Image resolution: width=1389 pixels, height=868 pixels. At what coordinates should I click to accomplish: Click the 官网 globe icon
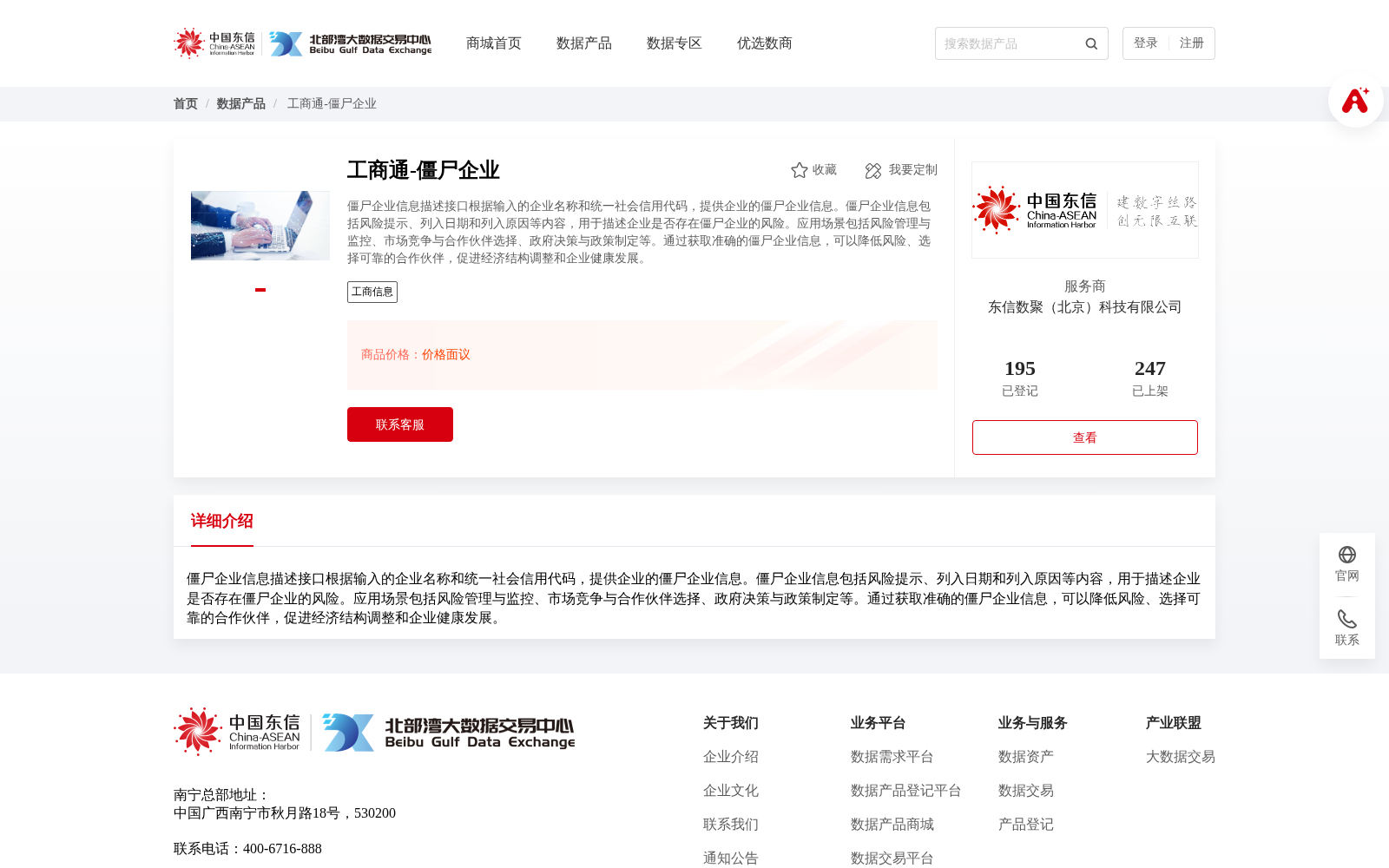click(x=1347, y=555)
